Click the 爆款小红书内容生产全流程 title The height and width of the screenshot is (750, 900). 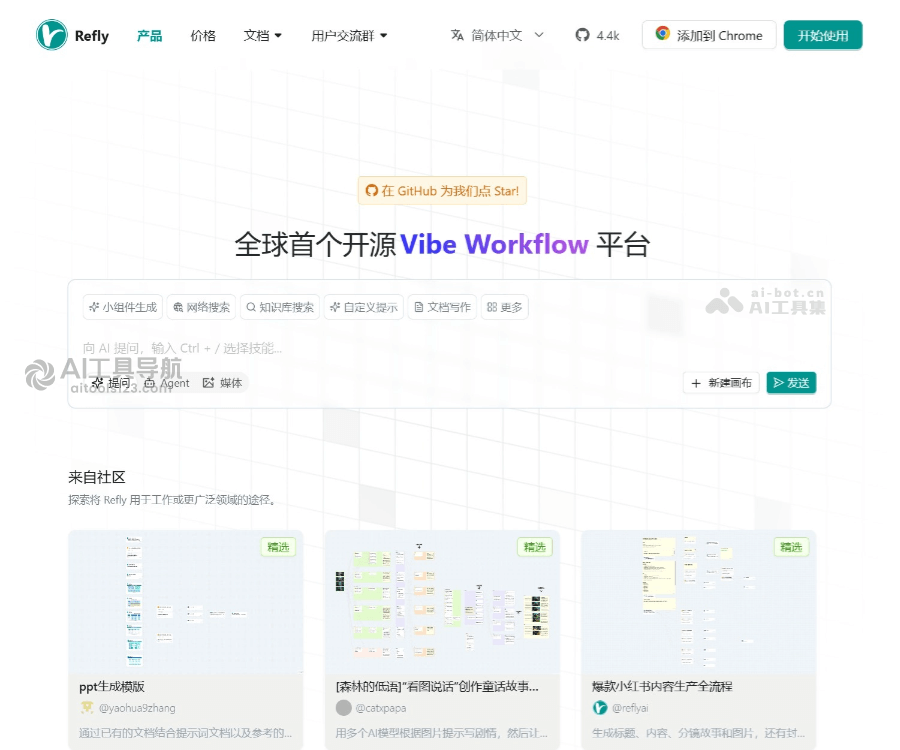[662, 686]
